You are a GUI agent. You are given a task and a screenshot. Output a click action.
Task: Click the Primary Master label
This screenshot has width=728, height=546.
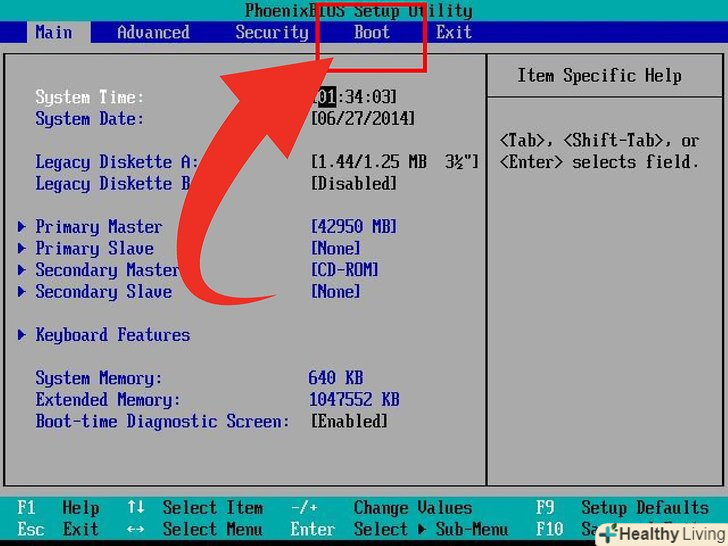click(x=99, y=227)
